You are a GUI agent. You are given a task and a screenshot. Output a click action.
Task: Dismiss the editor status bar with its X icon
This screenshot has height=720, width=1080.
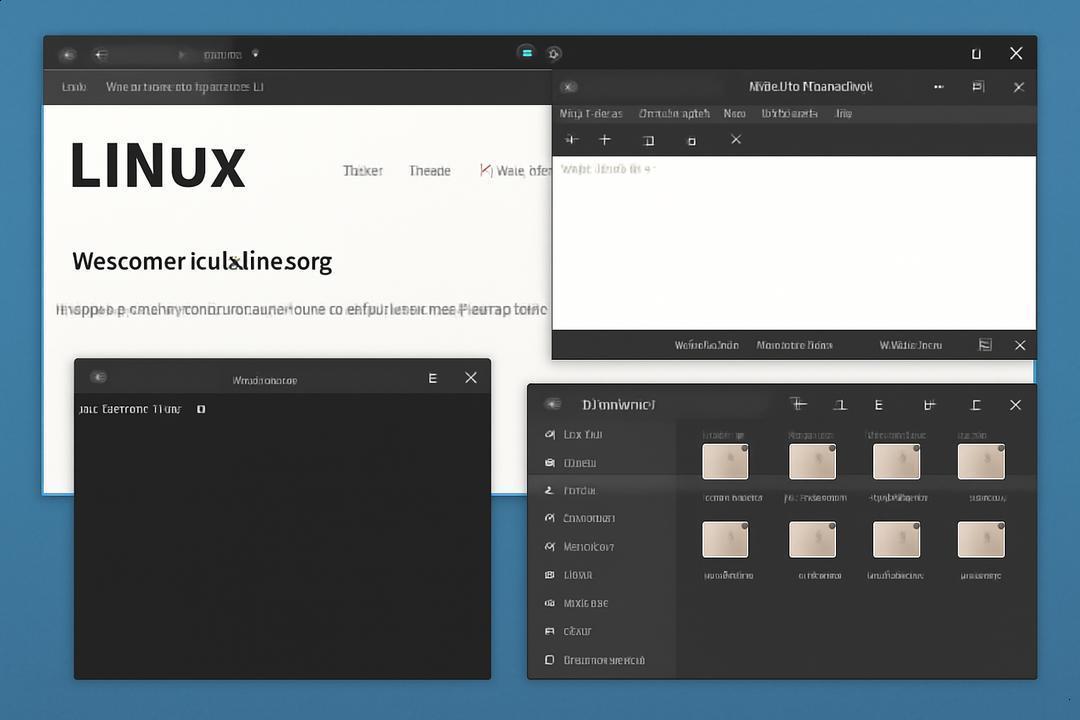[1020, 345]
